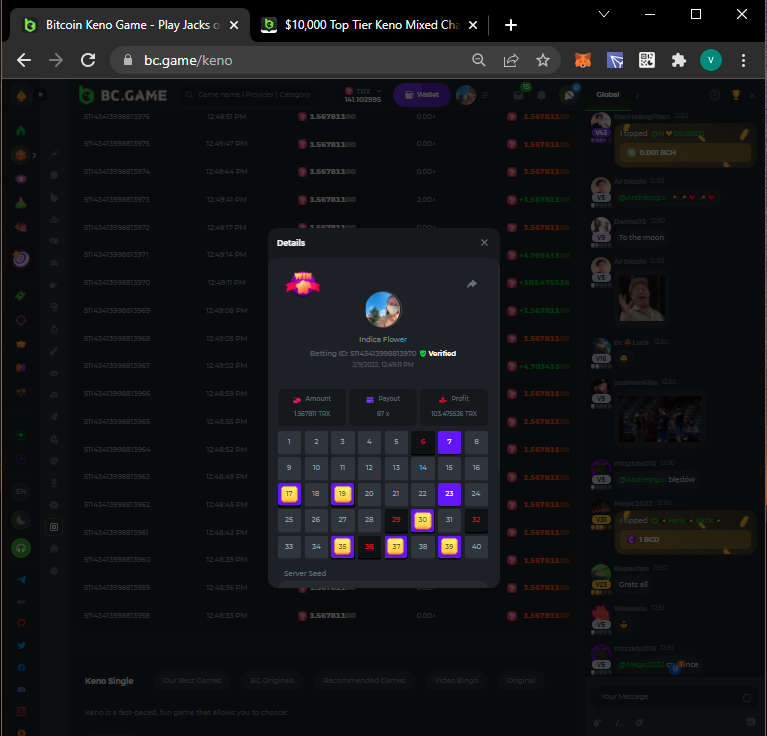Viewport: 767px width, 736px height.
Task: Toggle the dark mode moon icon
Action: (x=21, y=520)
